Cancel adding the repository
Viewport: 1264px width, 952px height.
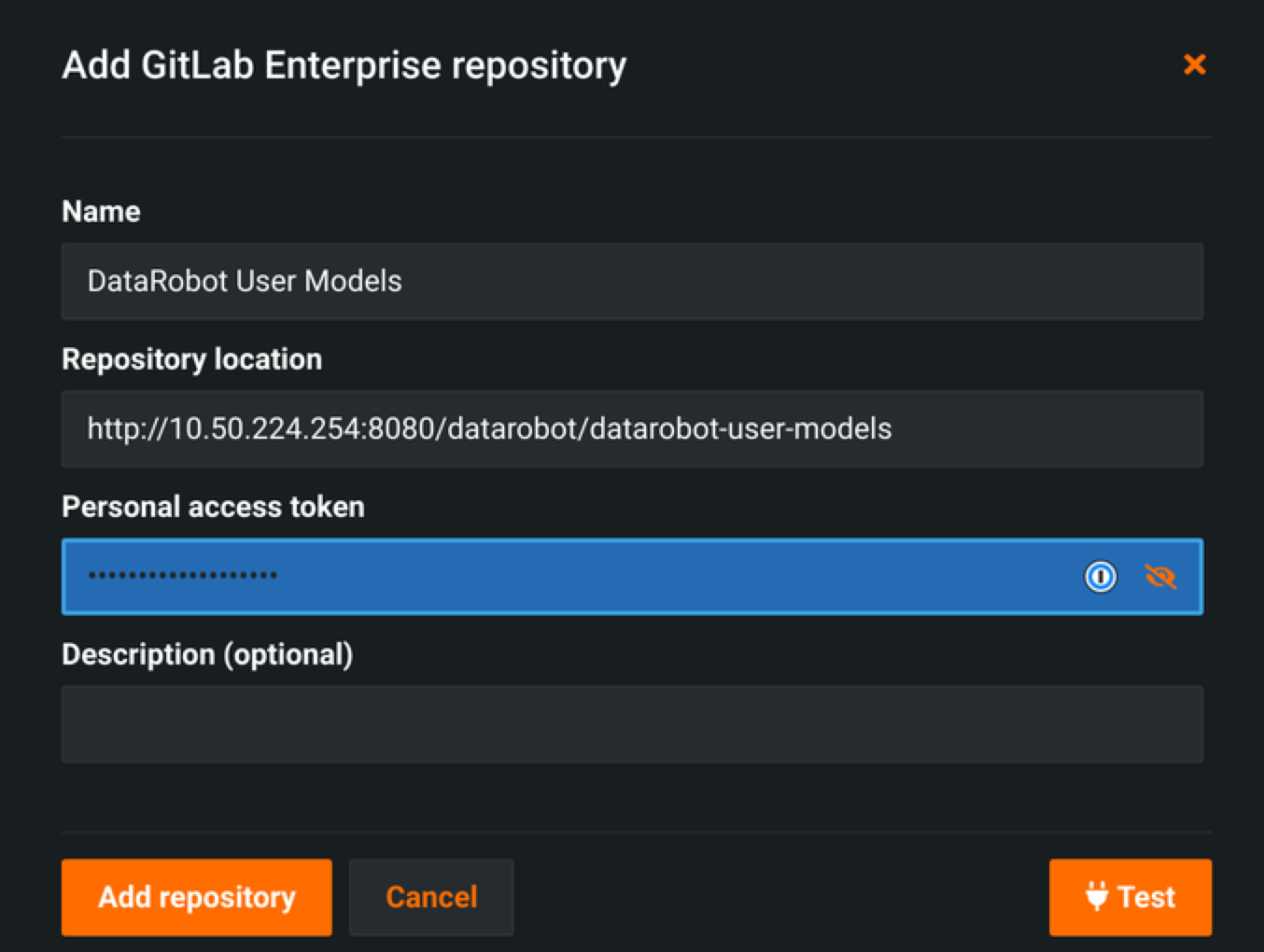coord(431,897)
